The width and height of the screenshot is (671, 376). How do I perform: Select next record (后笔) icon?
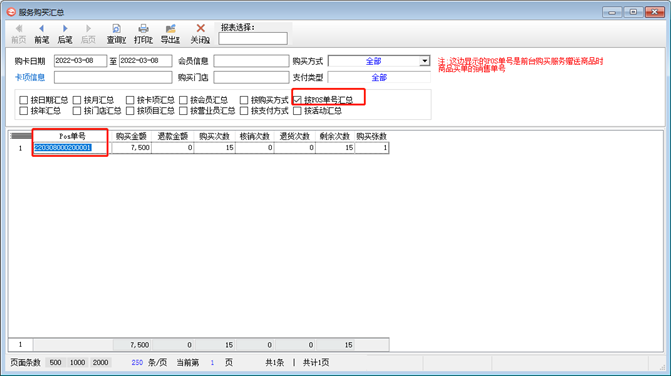point(65,29)
